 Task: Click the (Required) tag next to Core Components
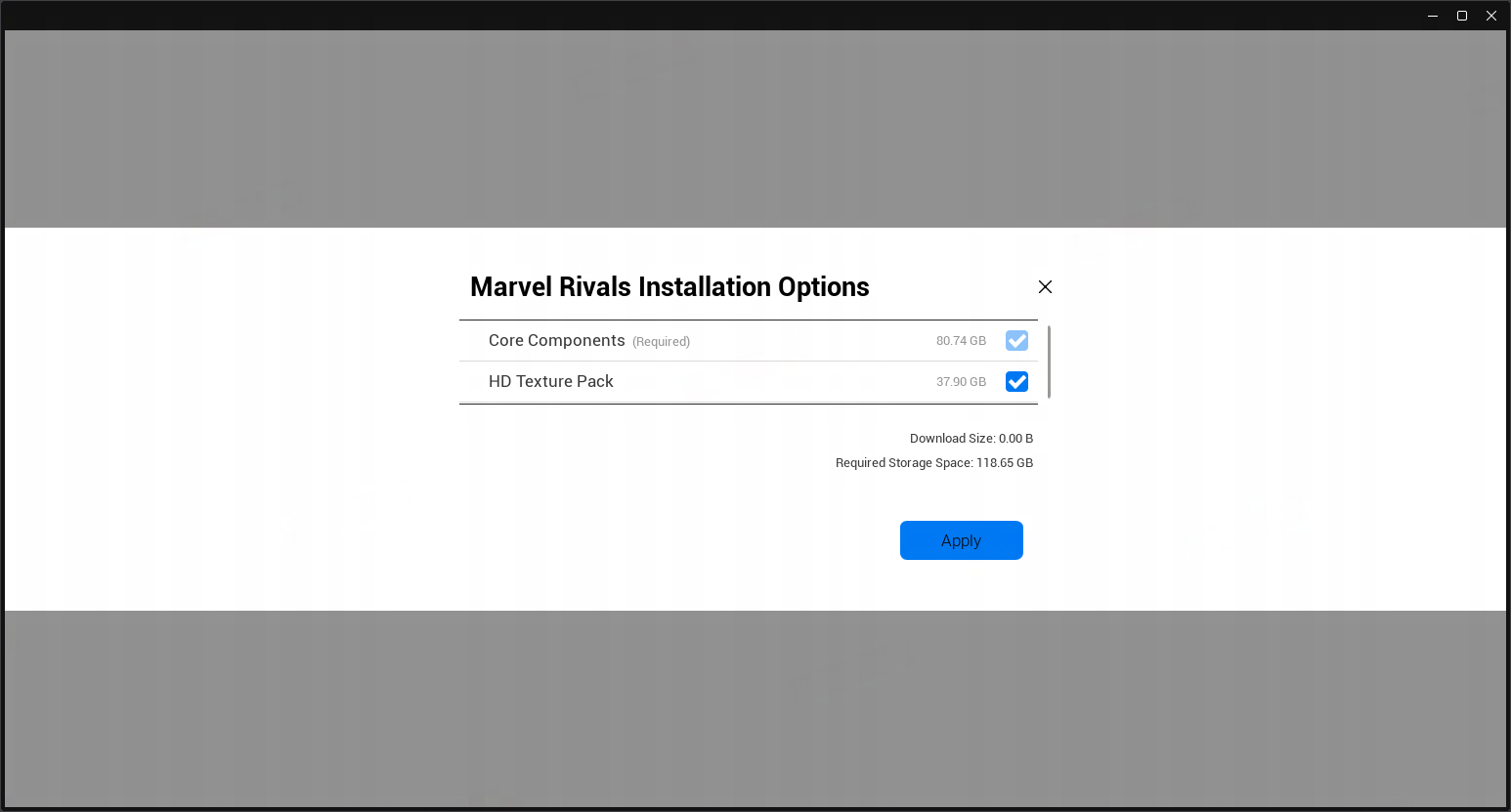pos(661,342)
